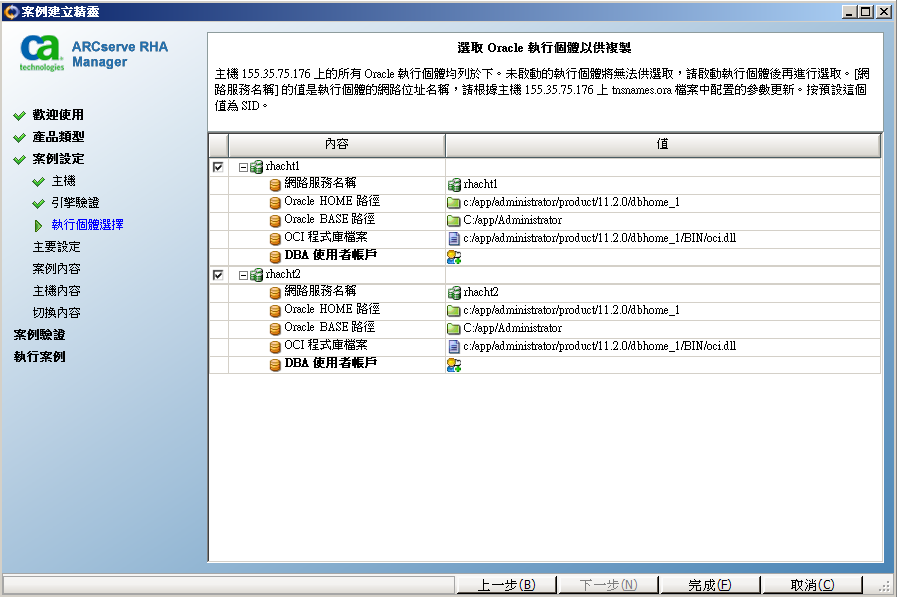Click the user icon in rhacht2 DBA account value
The height and width of the screenshot is (597, 897).
pos(454,365)
